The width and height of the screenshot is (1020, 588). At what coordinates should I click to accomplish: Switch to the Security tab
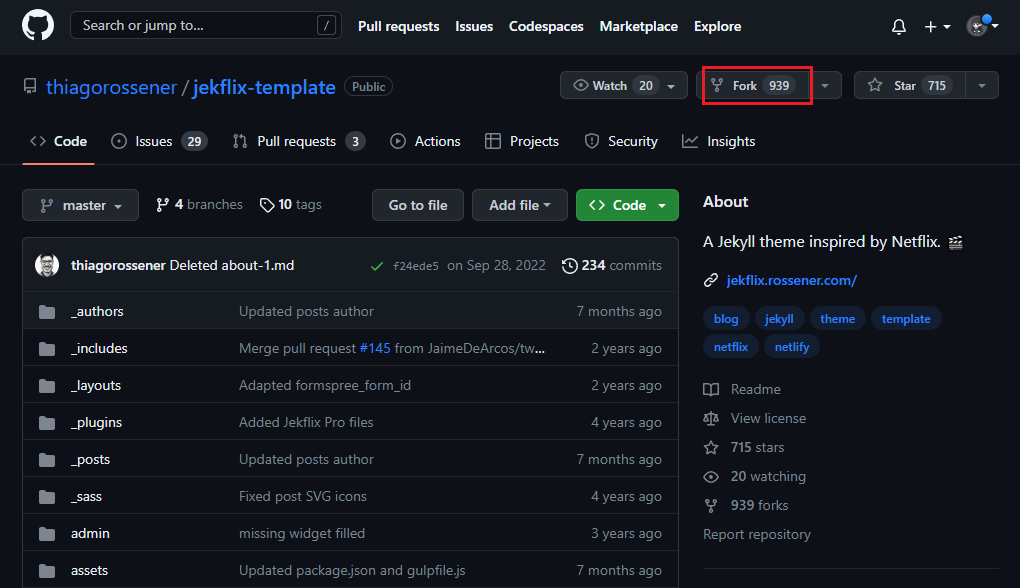click(621, 141)
